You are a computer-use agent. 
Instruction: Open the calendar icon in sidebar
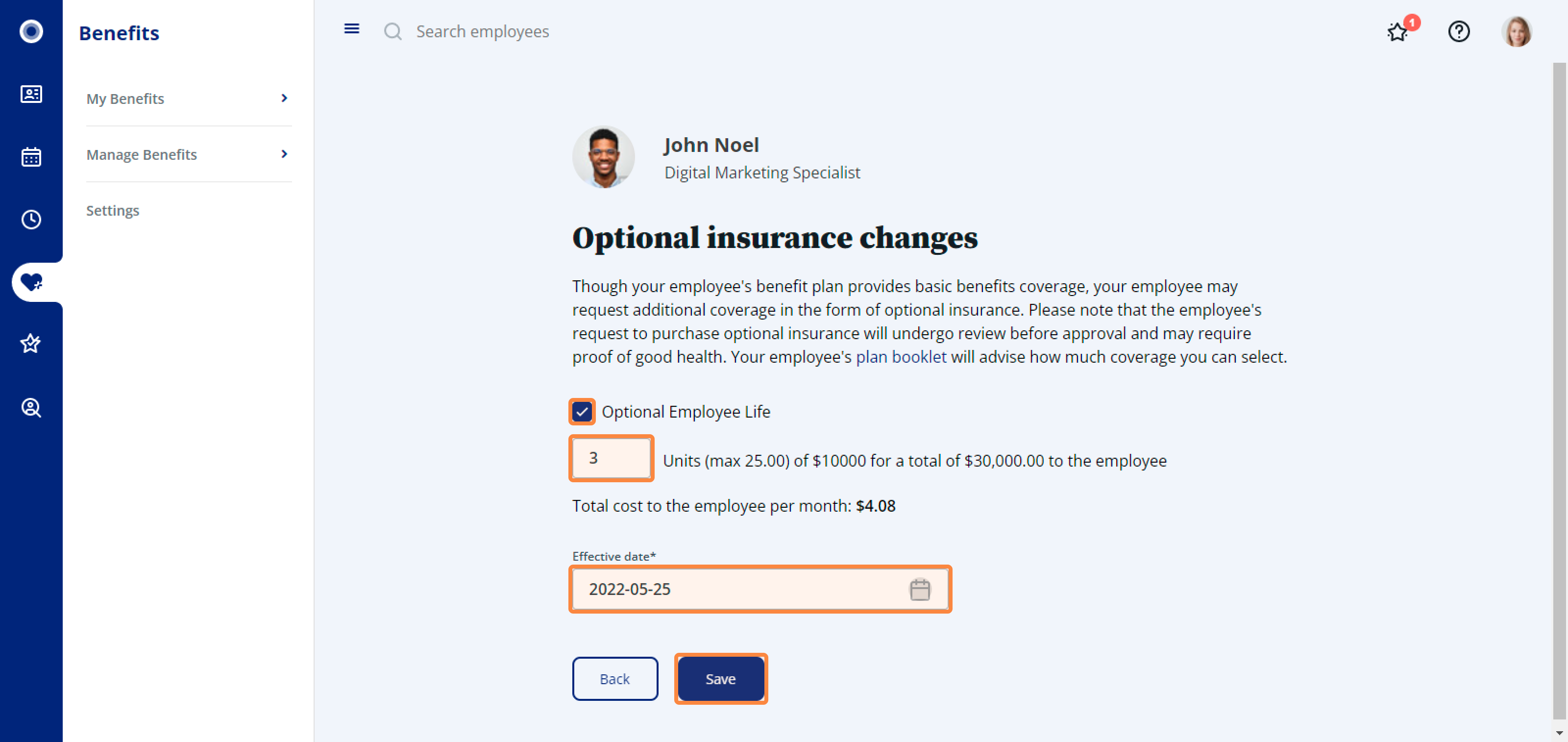[31, 157]
